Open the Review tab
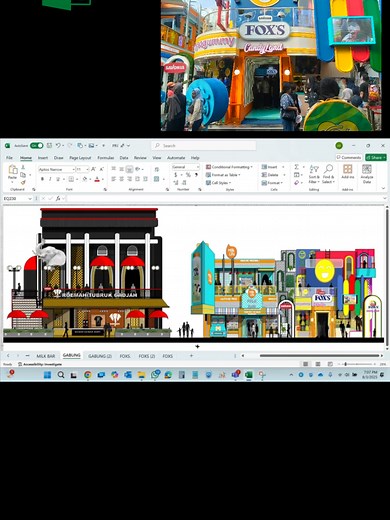Viewport: 390px width, 520px height. tap(140, 158)
